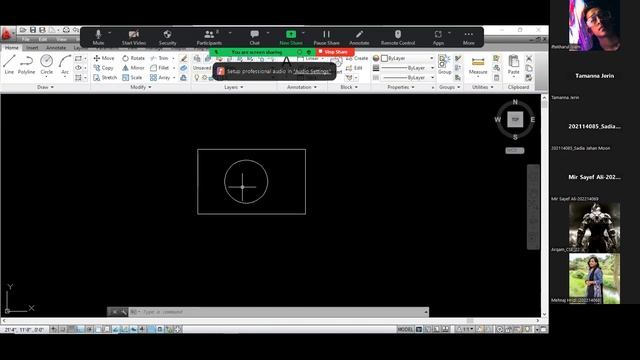Click the Plot print icon in quick access toolbar
Image resolution: width=640 pixels, height=360 pixels.
point(66,30)
